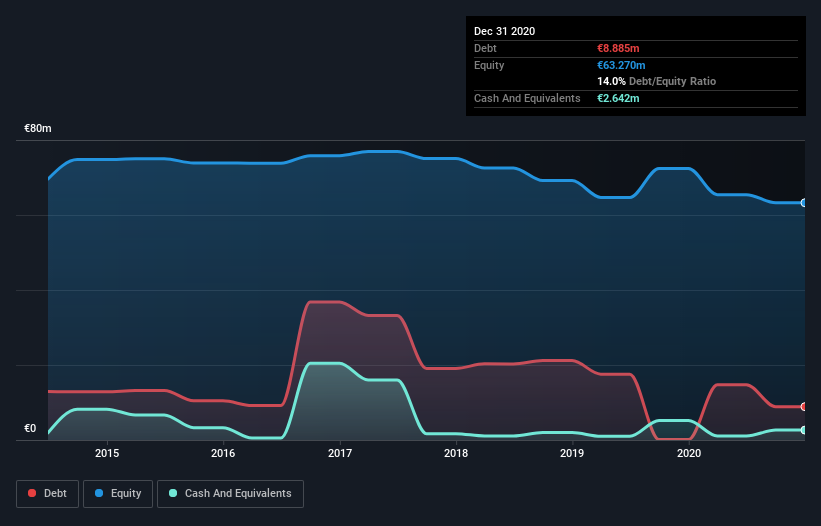
Task: Select the teal Cash endpoint marker for 2020
Action: point(804,430)
